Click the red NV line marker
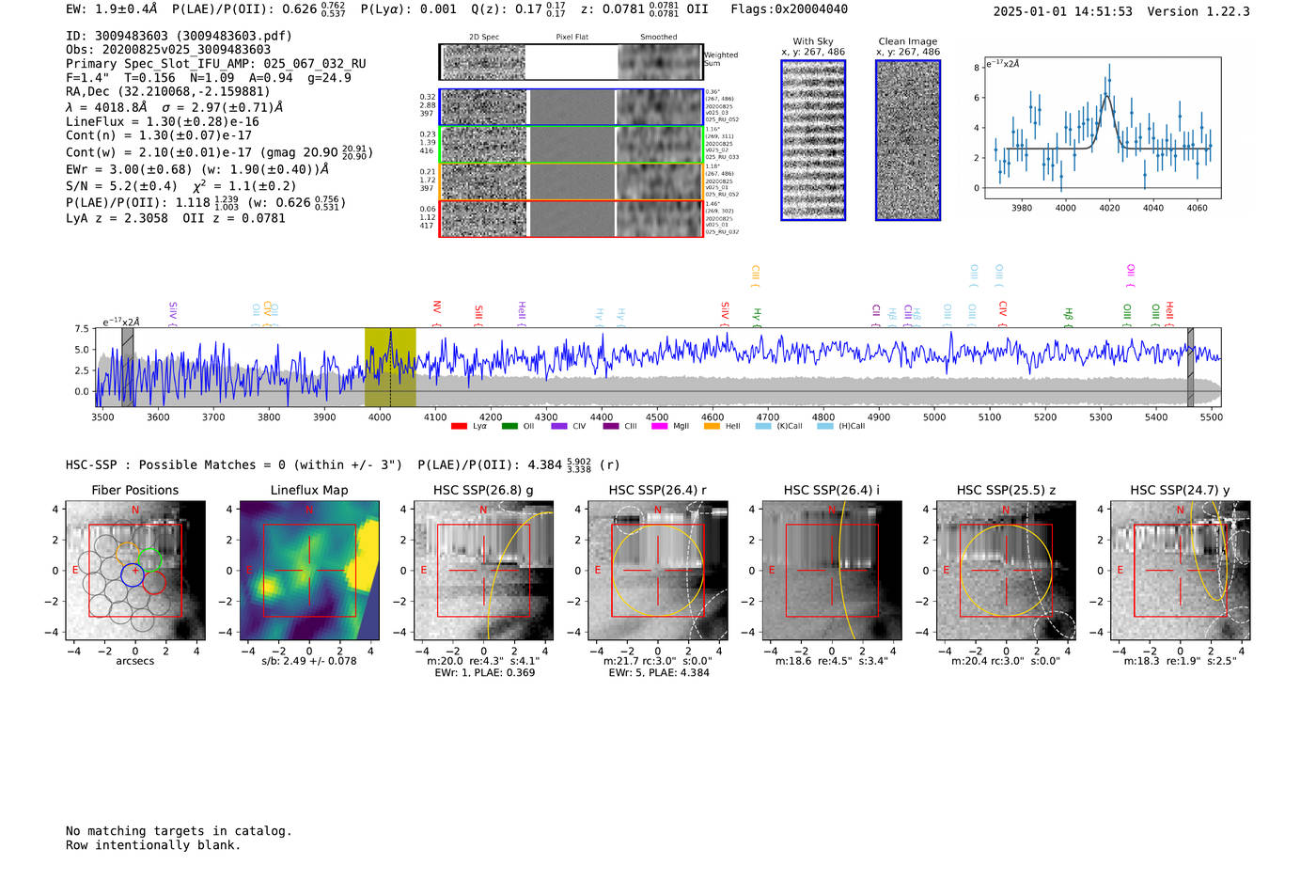Image resolution: width=1316 pixels, height=896 pixels. point(437,312)
